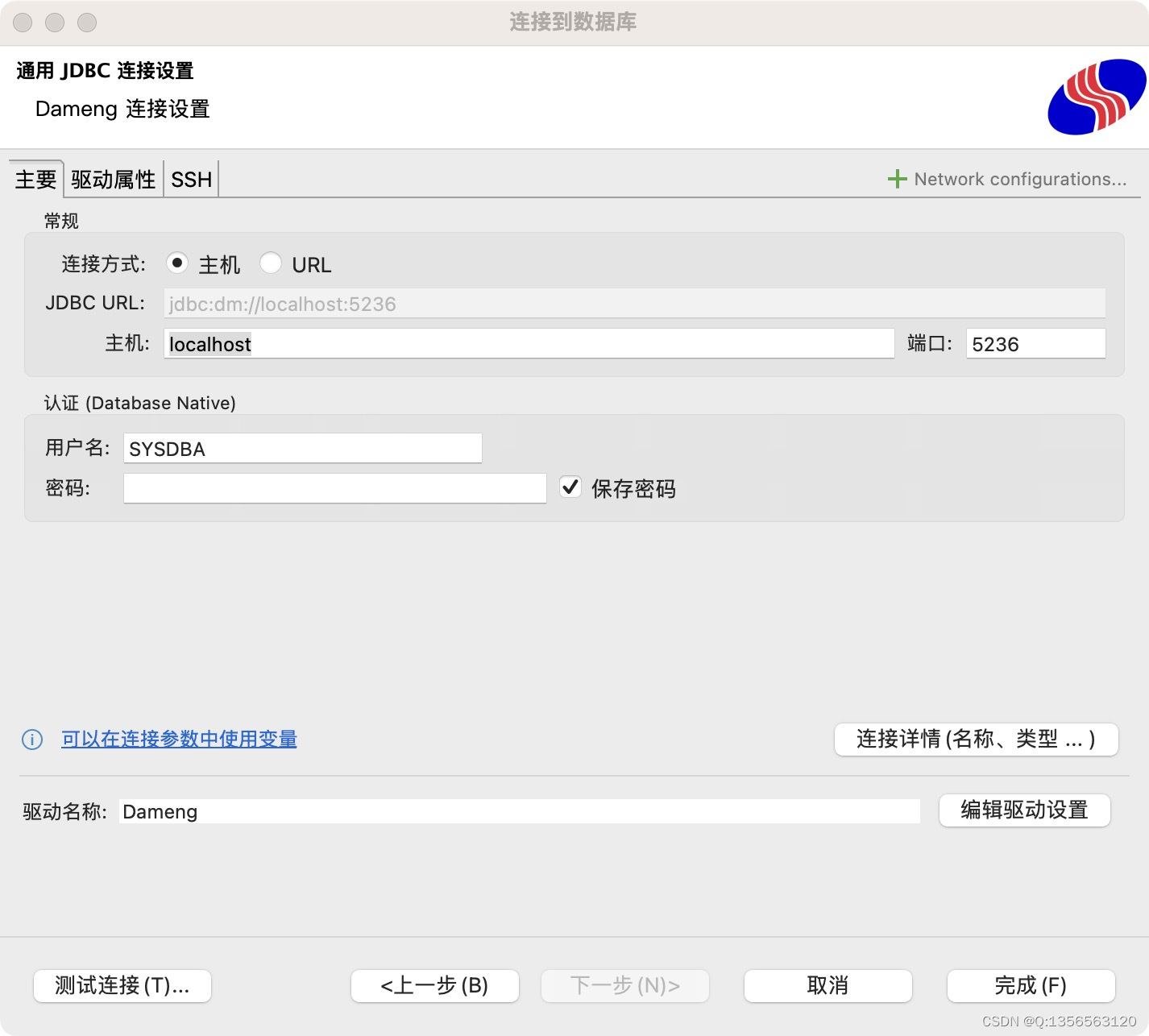This screenshot has width=1149, height=1036.
Task: Switch to the 驱动属性 tab
Action: 112,179
